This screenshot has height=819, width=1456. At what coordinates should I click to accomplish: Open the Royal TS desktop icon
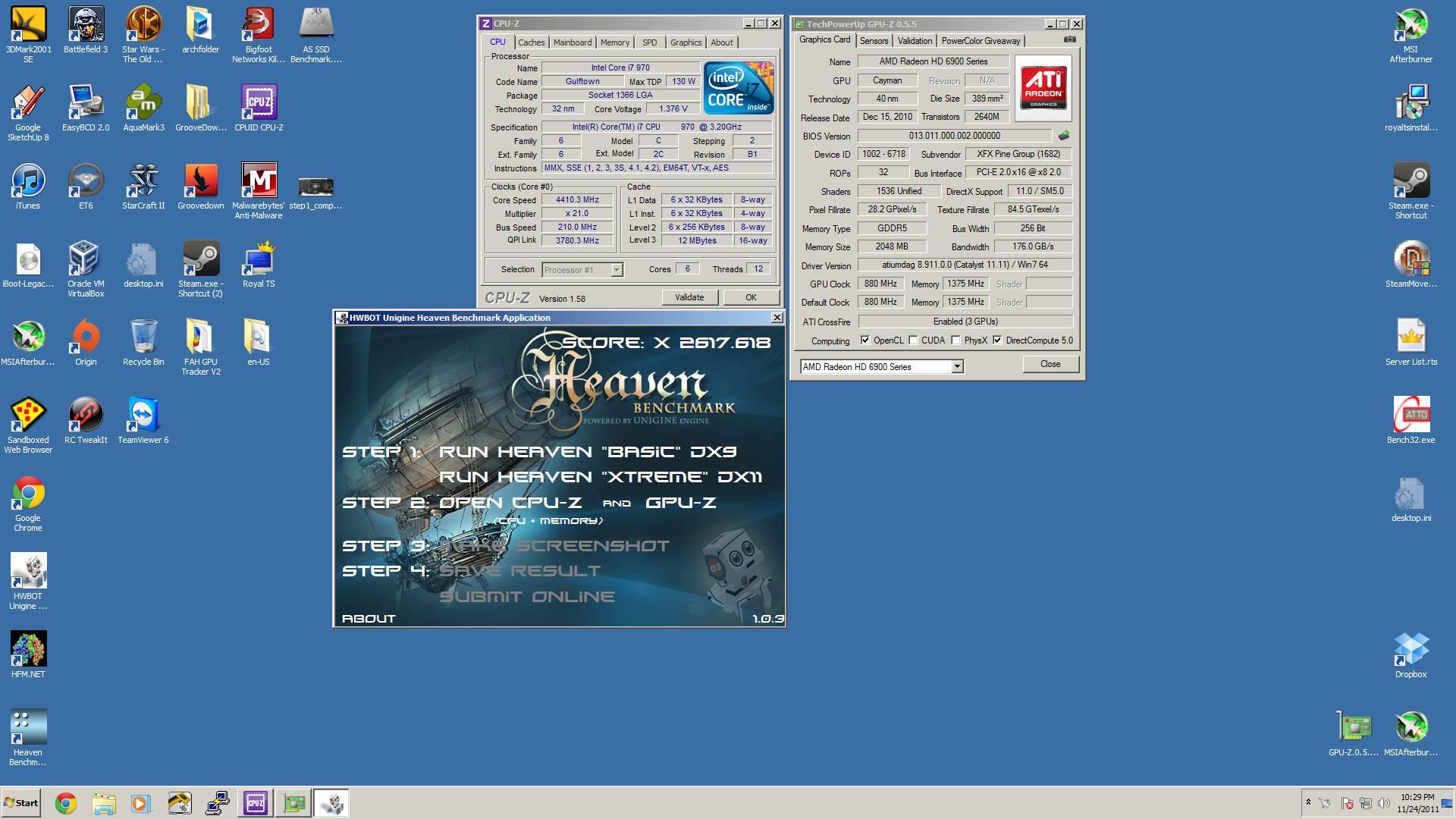[259, 265]
